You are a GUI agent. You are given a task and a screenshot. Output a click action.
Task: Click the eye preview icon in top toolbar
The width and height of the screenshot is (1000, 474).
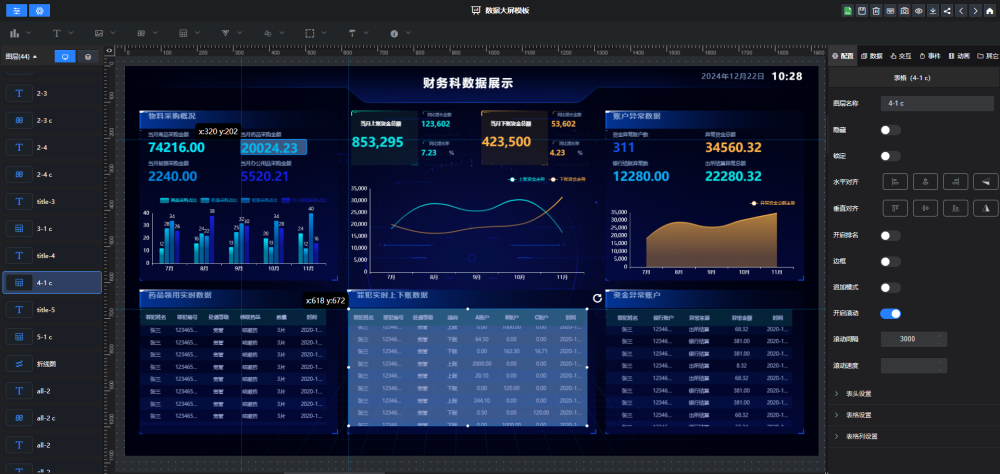pos(919,11)
